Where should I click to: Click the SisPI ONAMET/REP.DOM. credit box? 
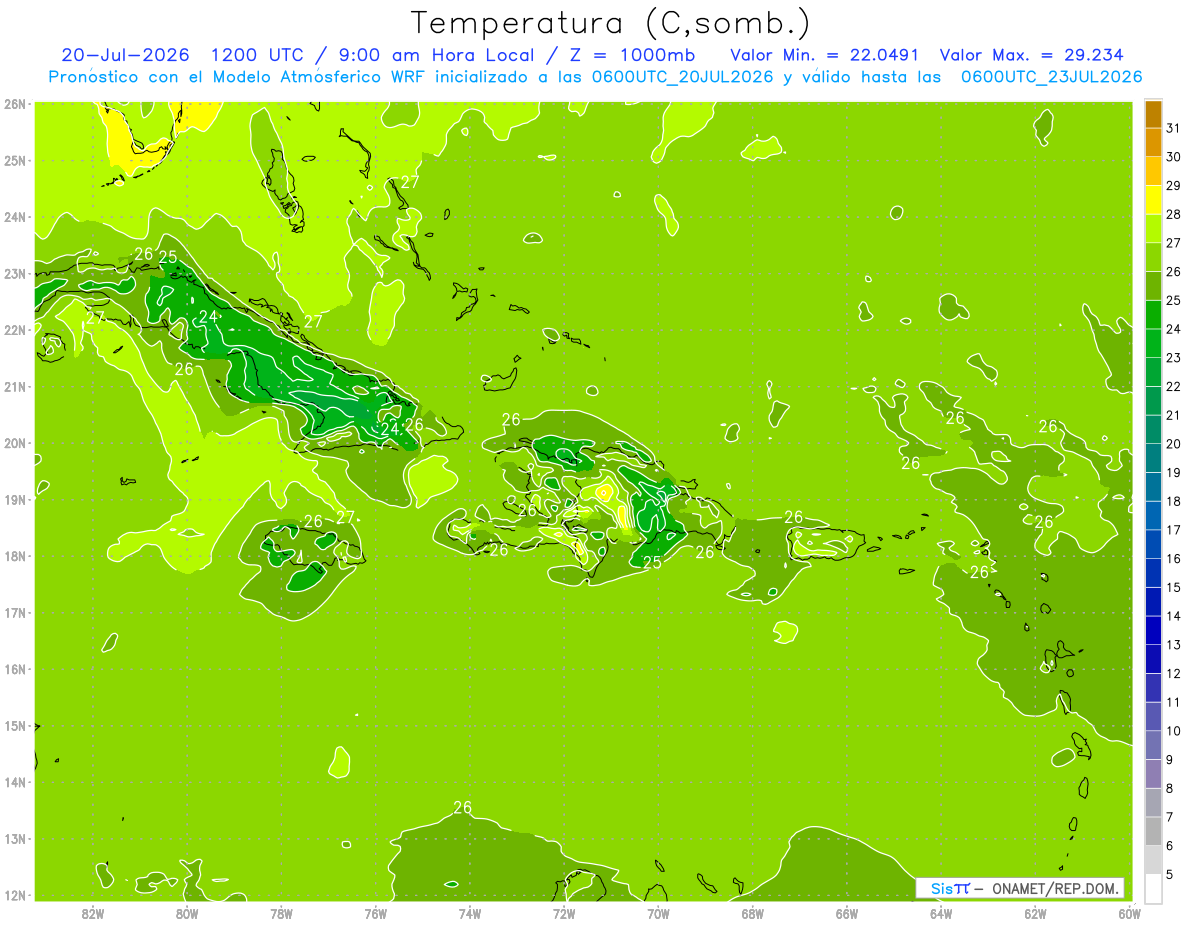click(x=1020, y=888)
